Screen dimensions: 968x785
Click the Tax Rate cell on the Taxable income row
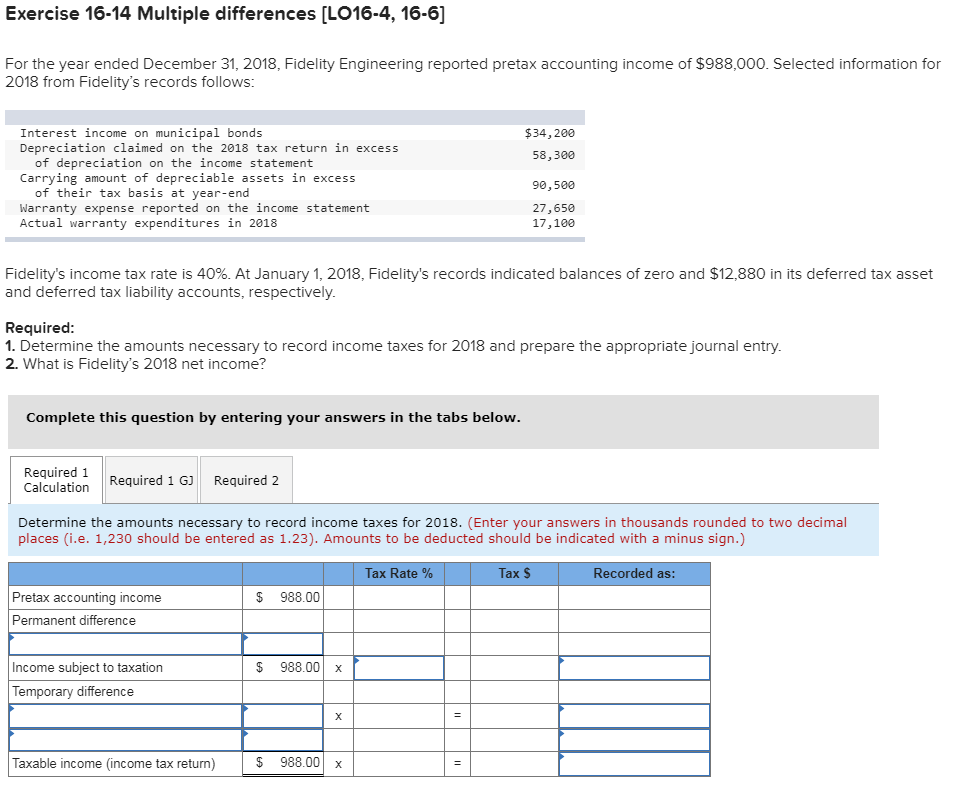(x=398, y=763)
